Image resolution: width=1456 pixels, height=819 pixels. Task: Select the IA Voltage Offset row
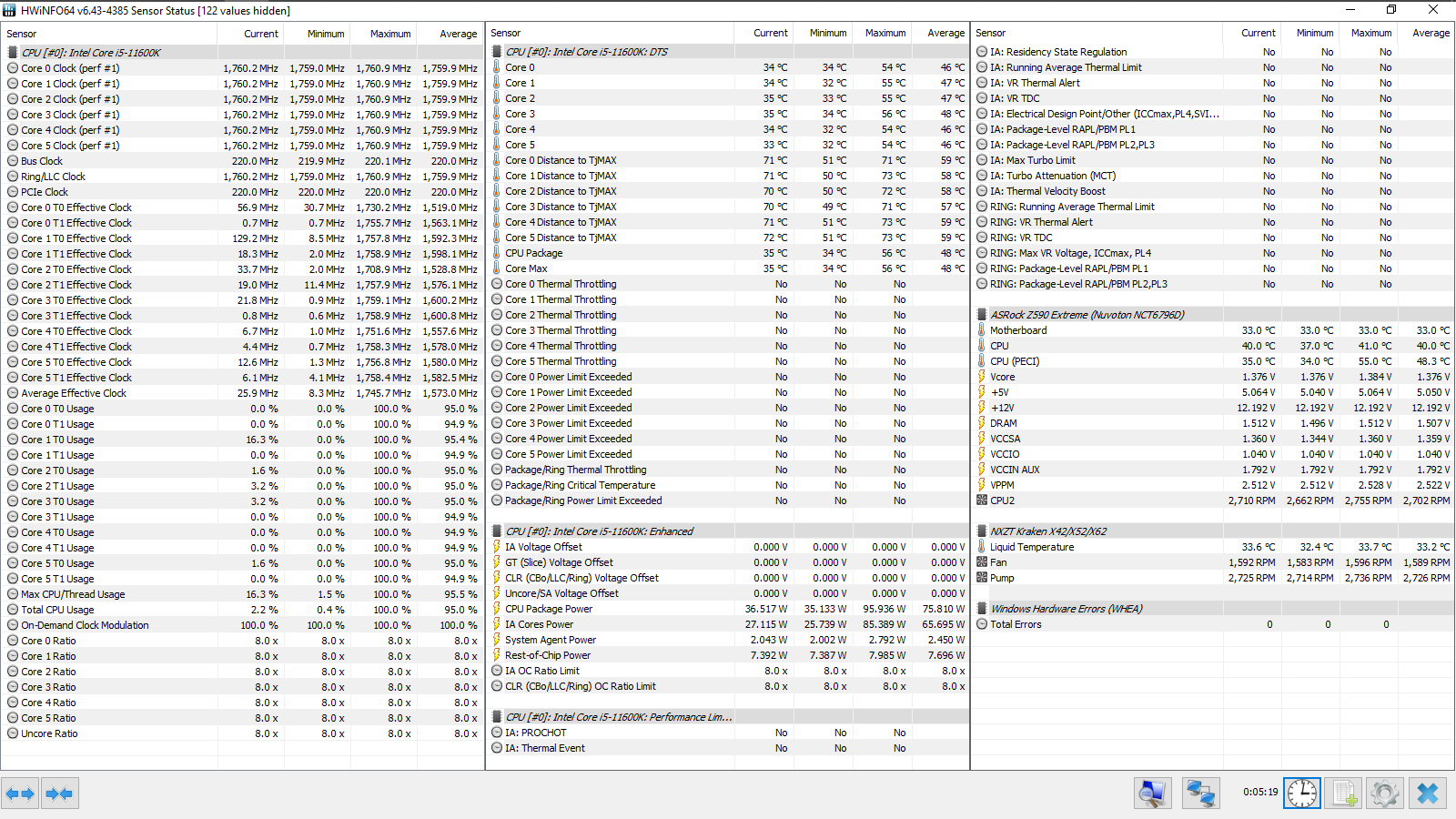click(727, 547)
